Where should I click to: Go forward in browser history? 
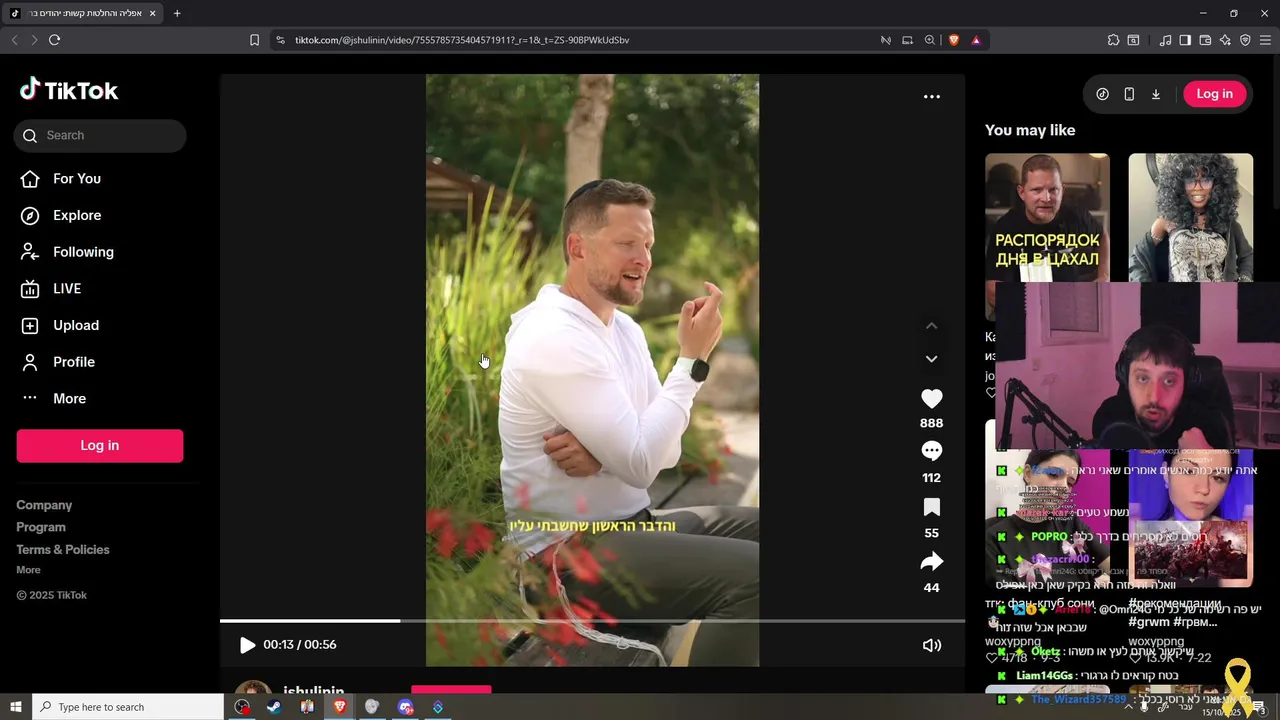tap(34, 40)
